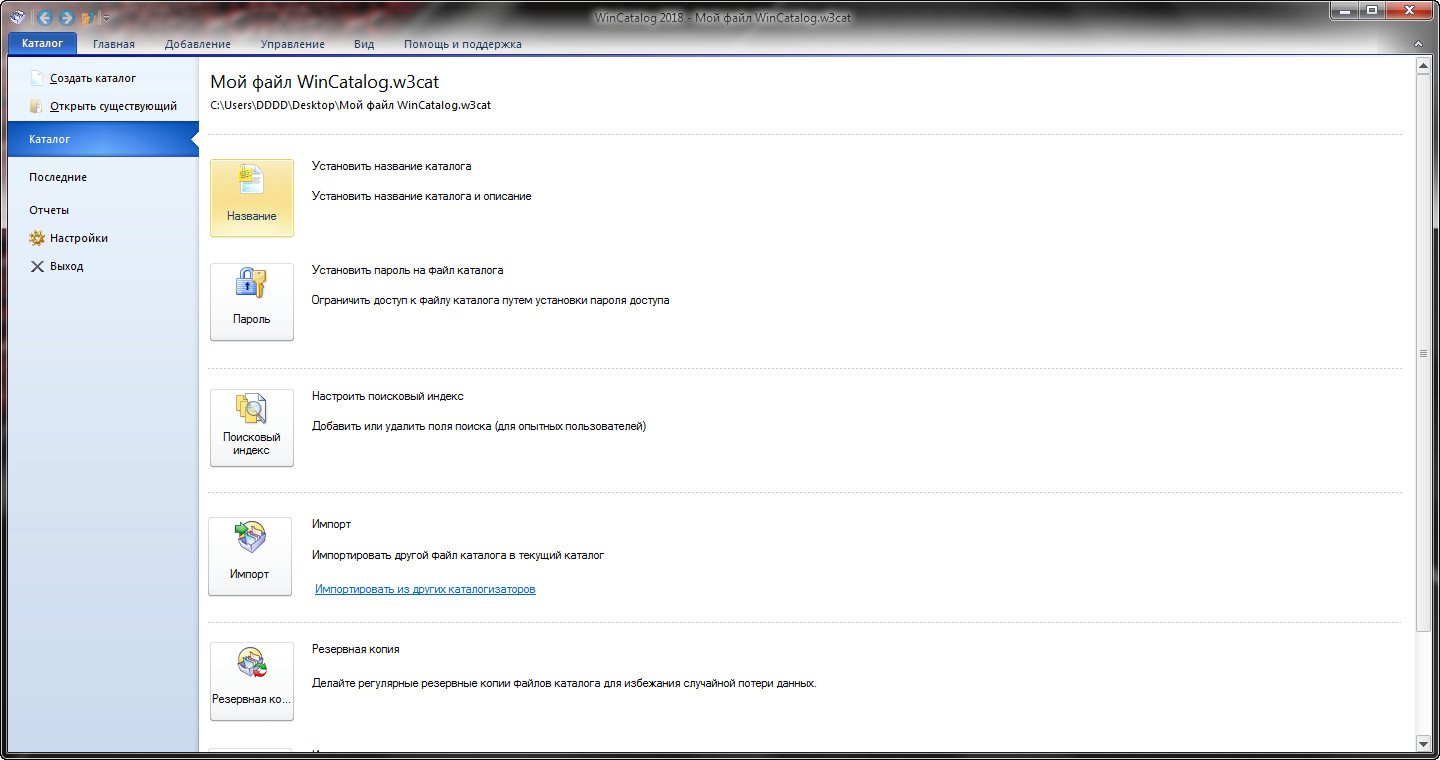Collapse the ribbon using the chevron arrow
1440x760 pixels.
coord(1418,44)
